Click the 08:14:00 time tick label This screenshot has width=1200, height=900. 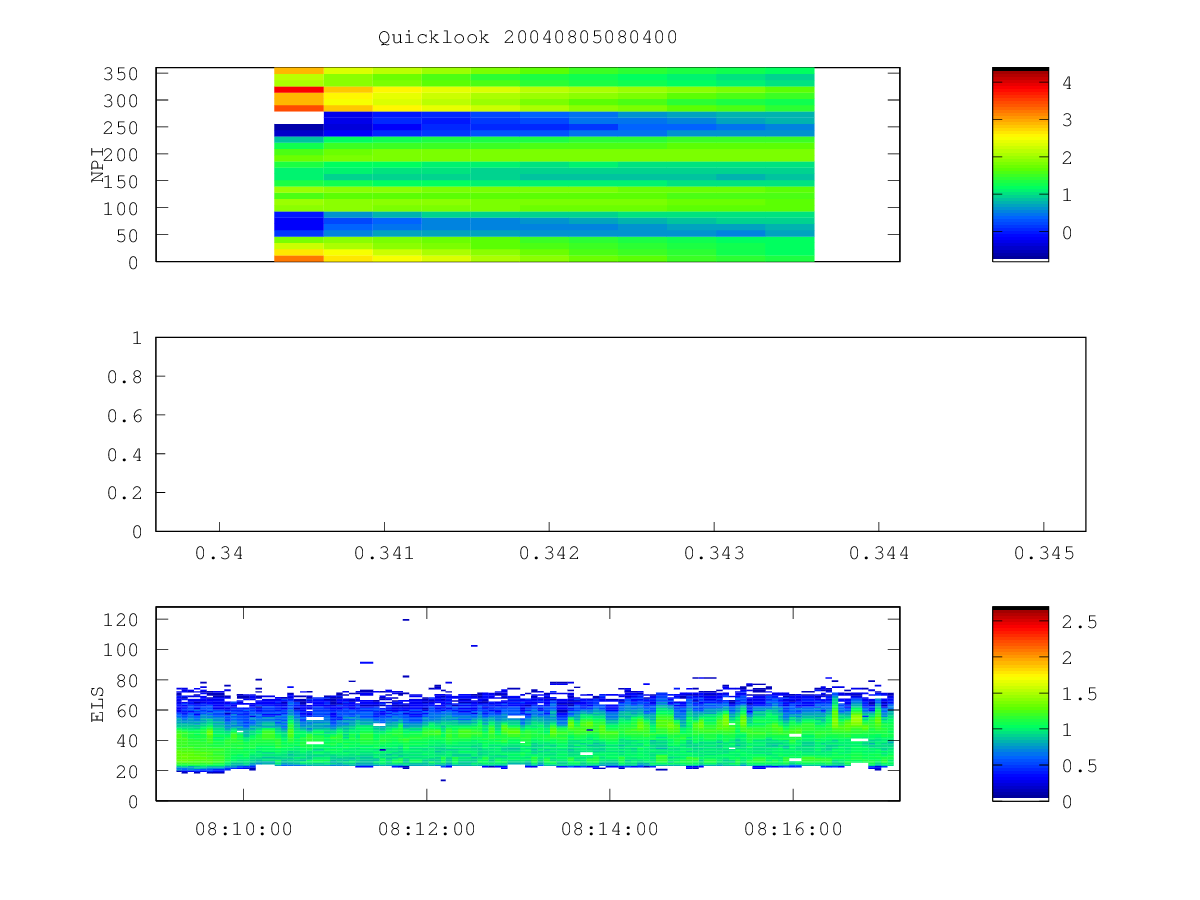(610, 829)
